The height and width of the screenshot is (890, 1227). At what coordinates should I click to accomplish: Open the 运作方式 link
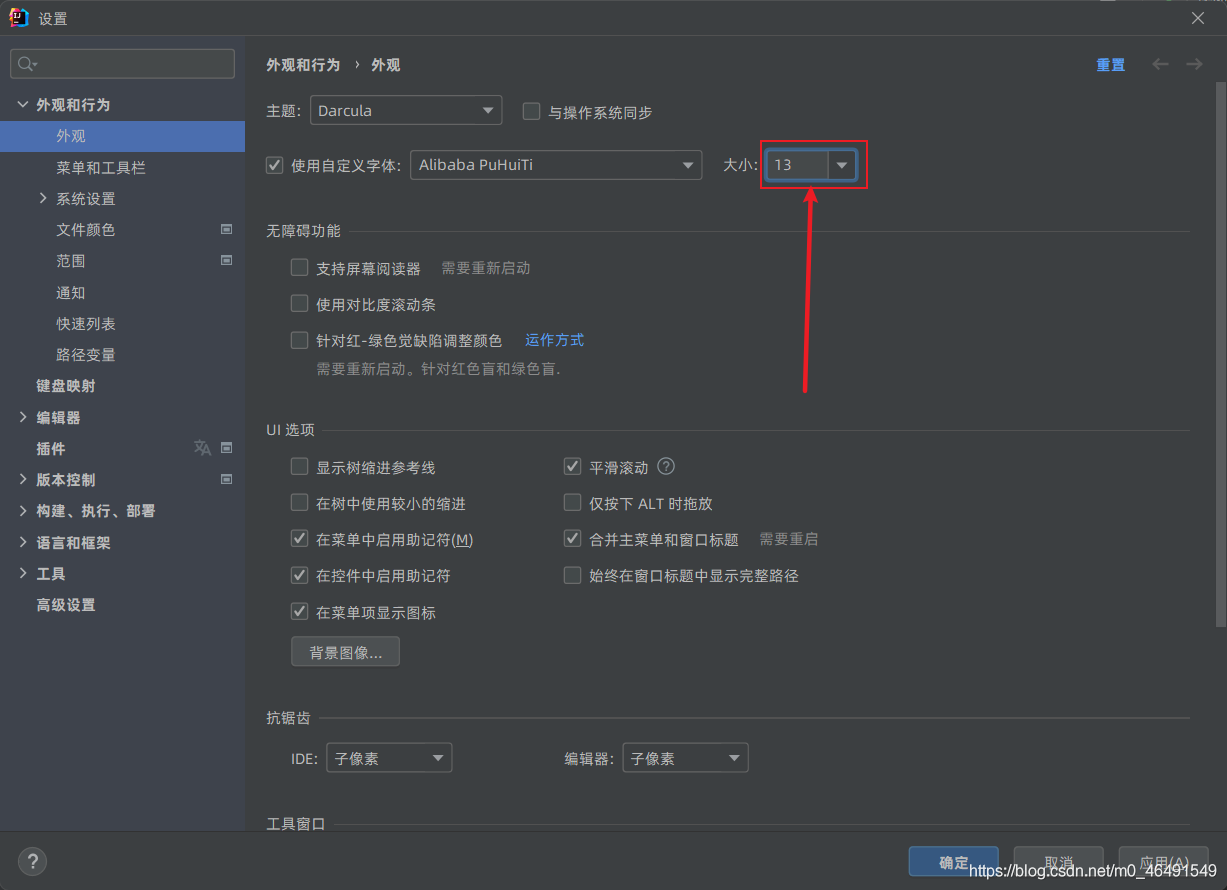554,340
